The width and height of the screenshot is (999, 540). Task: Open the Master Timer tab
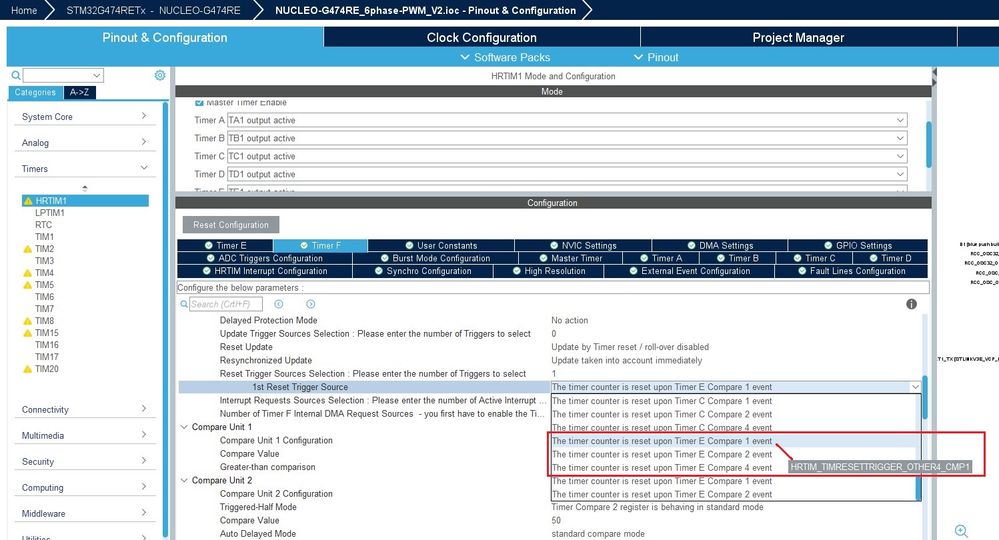tap(570, 258)
